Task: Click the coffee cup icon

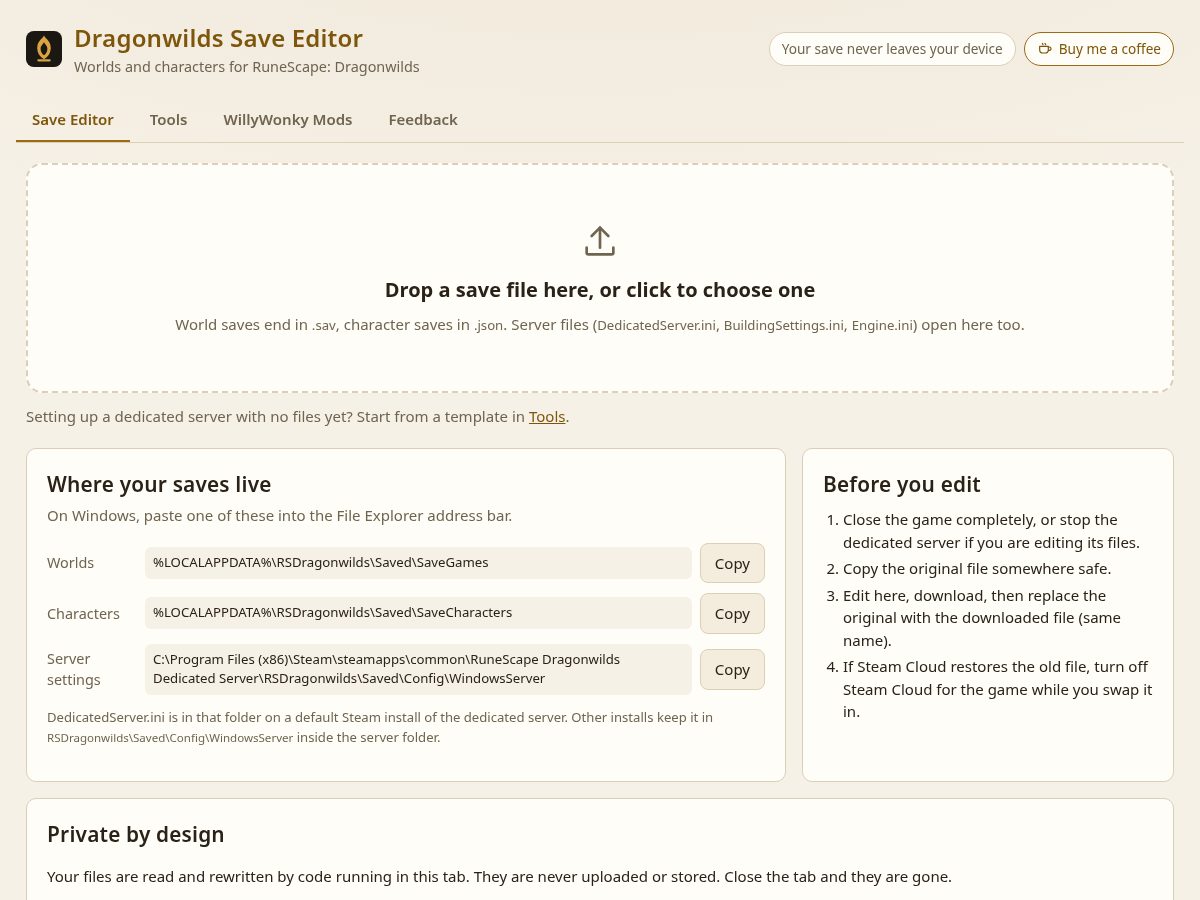Action: (x=1045, y=49)
